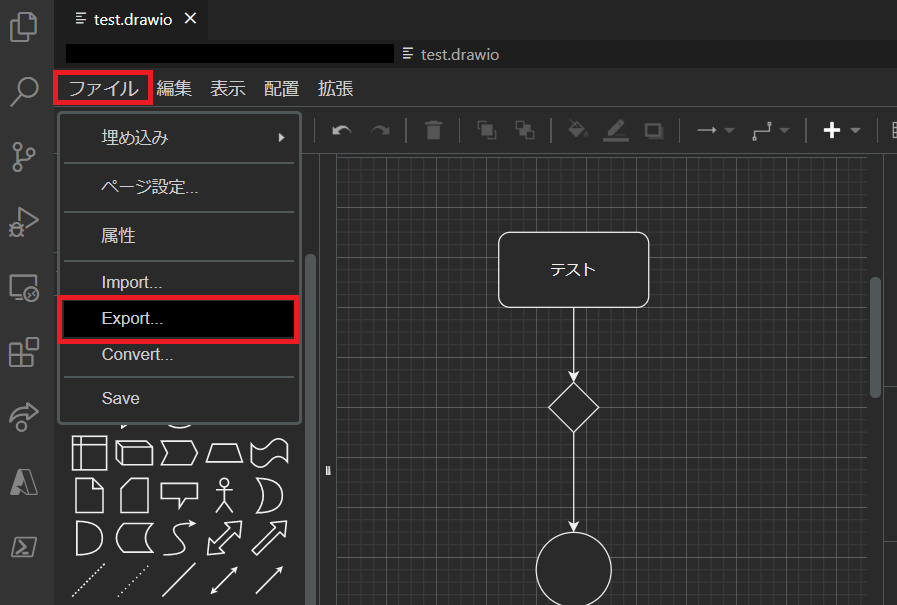Choose Convert... from file menu
Image resolution: width=897 pixels, height=605 pixels.
point(179,355)
